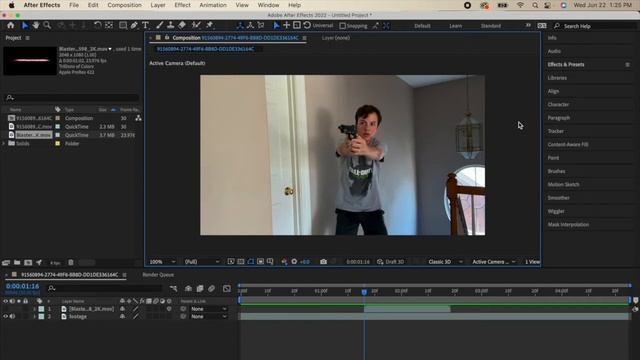Toggle the Snapping checkbox
Screen dimensions: 640x360
342,26
